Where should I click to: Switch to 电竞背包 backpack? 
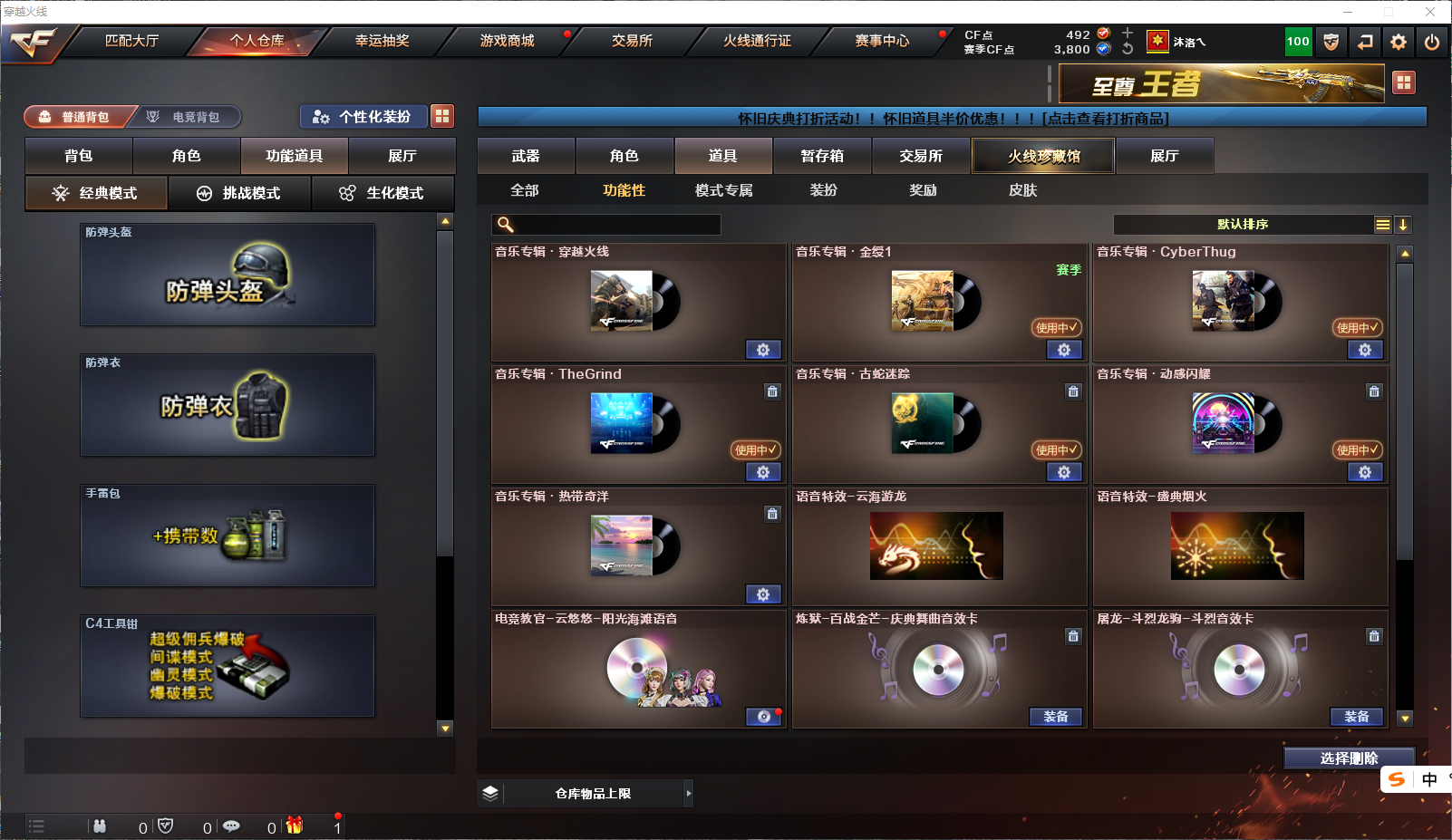[x=189, y=117]
